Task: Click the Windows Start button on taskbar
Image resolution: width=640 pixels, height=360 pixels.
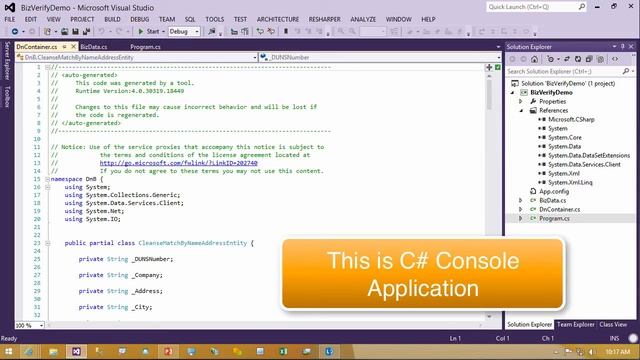Action: pos(8,351)
